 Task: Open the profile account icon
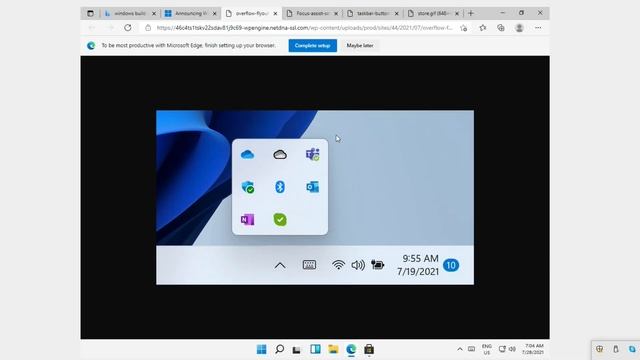[x=519, y=28]
